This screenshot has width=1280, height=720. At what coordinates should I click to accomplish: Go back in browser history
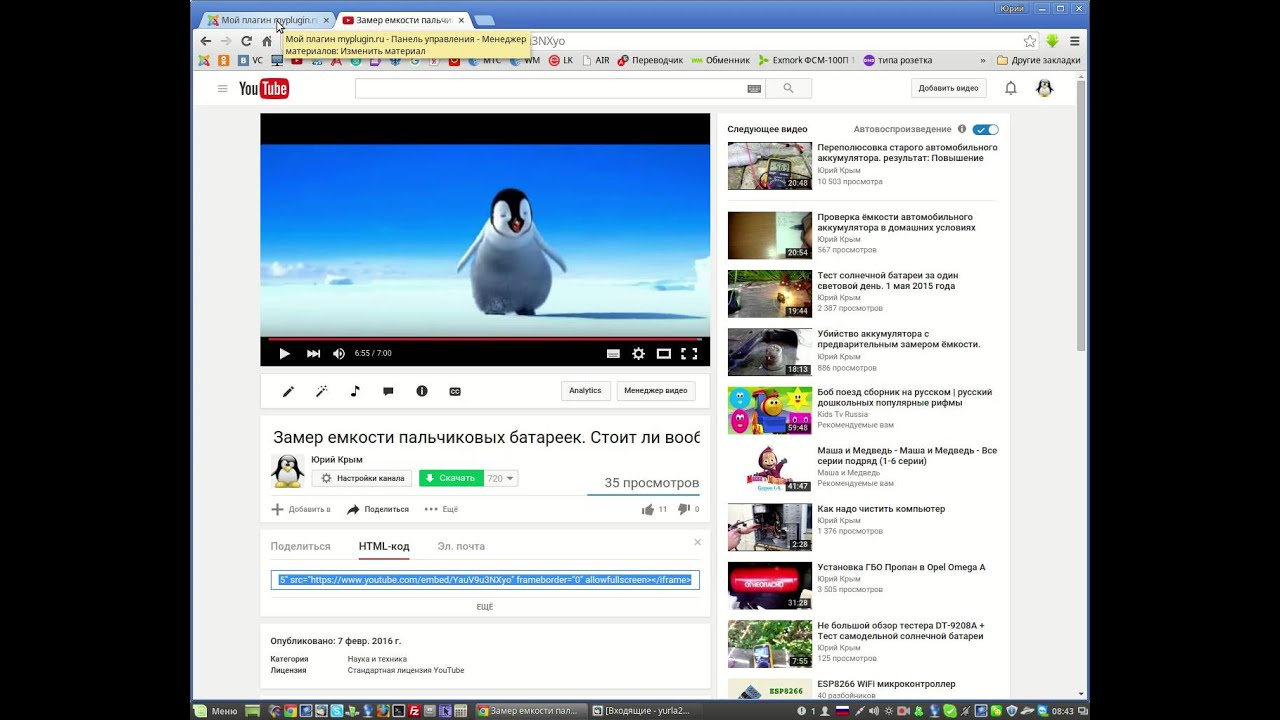206,41
